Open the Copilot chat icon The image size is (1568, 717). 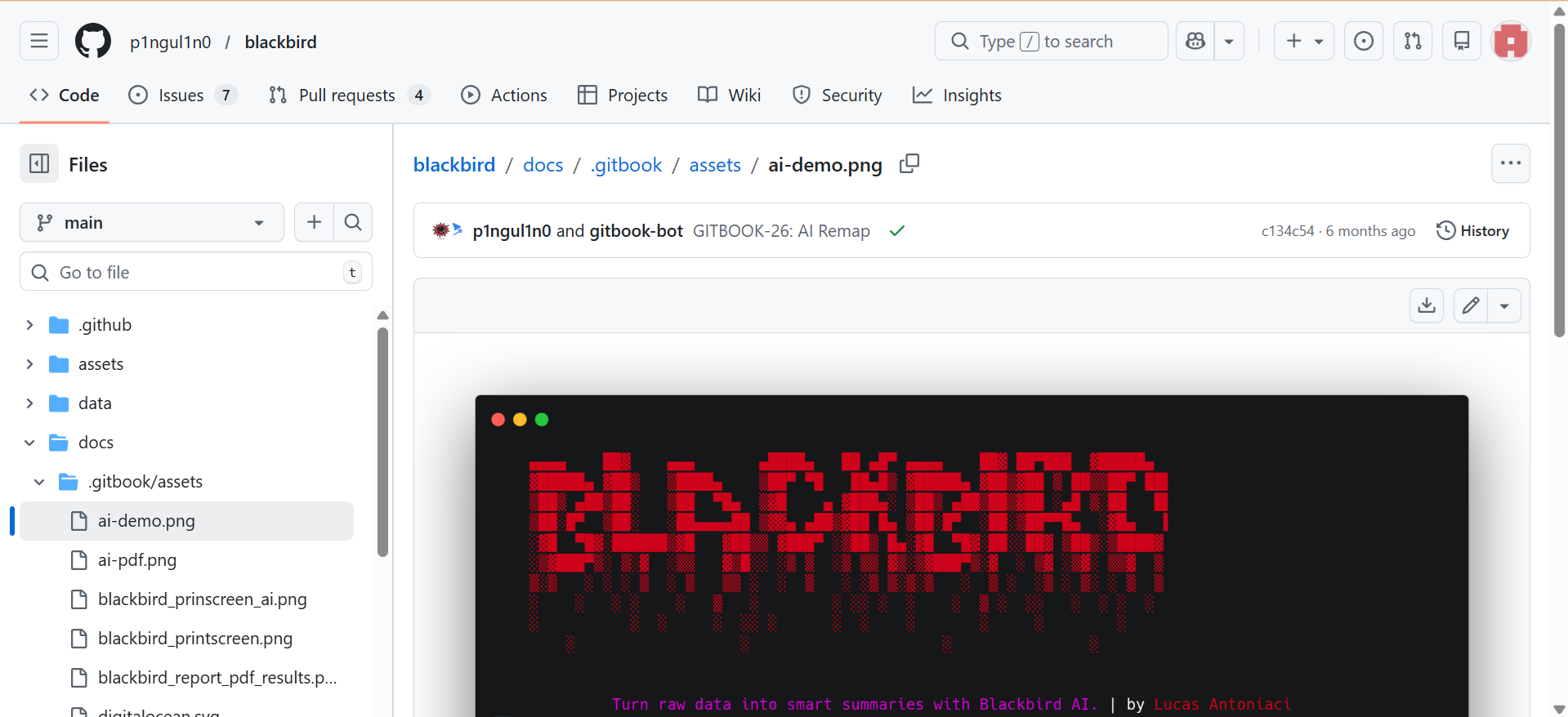(x=1195, y=41)
